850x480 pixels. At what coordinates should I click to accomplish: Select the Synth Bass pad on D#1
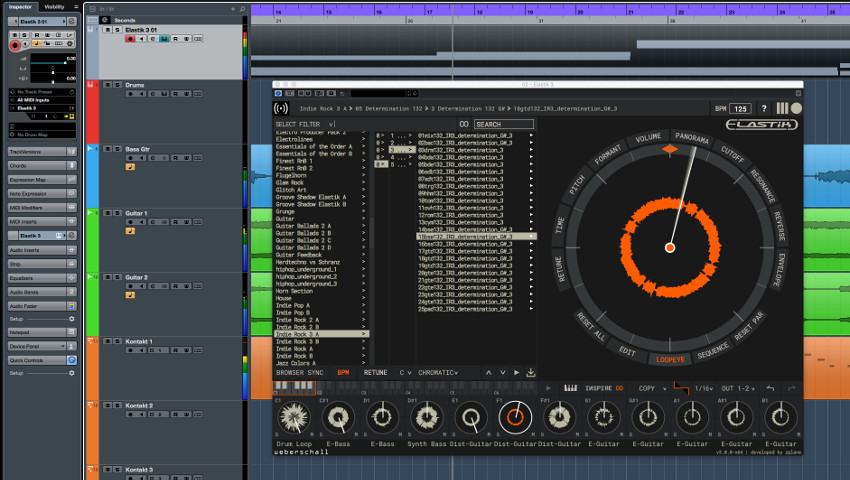coord(427,417)
